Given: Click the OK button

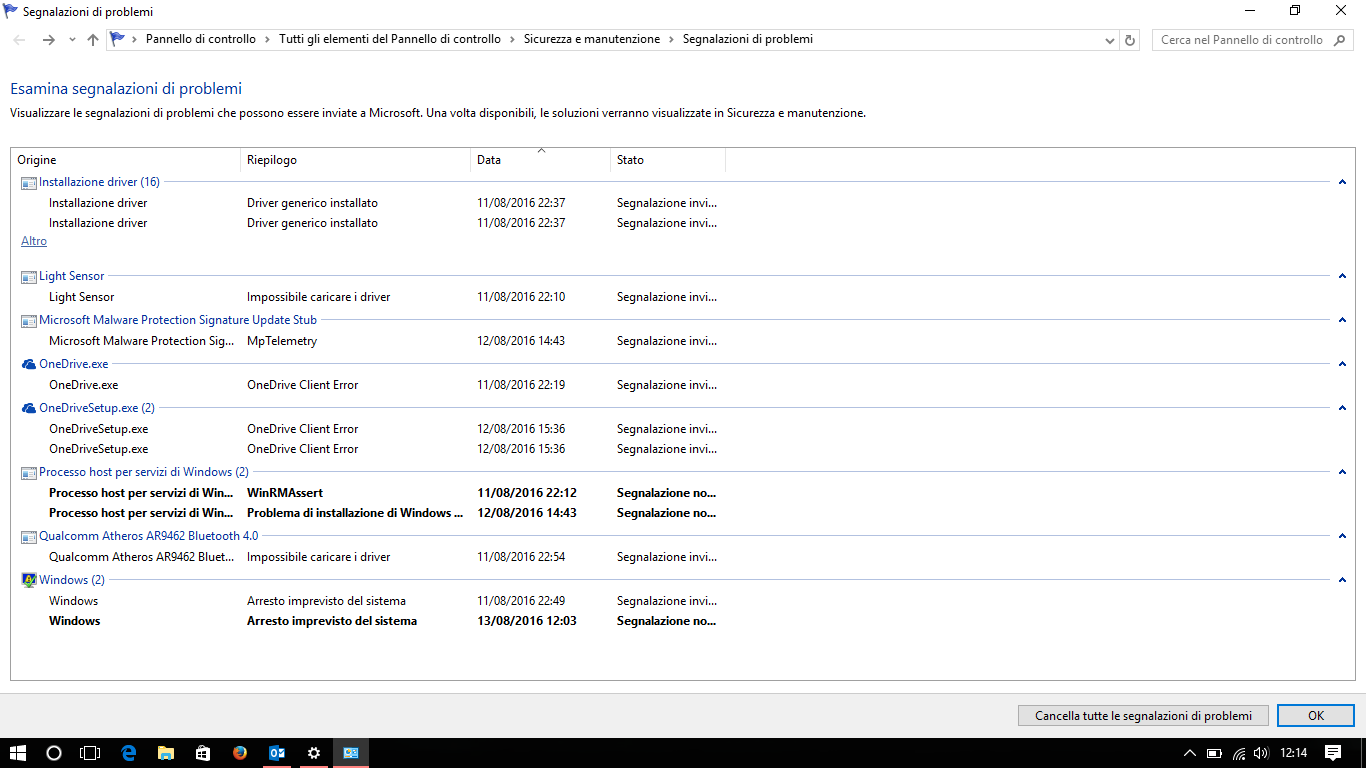Looking at the screenshot, I should click(1316, 716).
